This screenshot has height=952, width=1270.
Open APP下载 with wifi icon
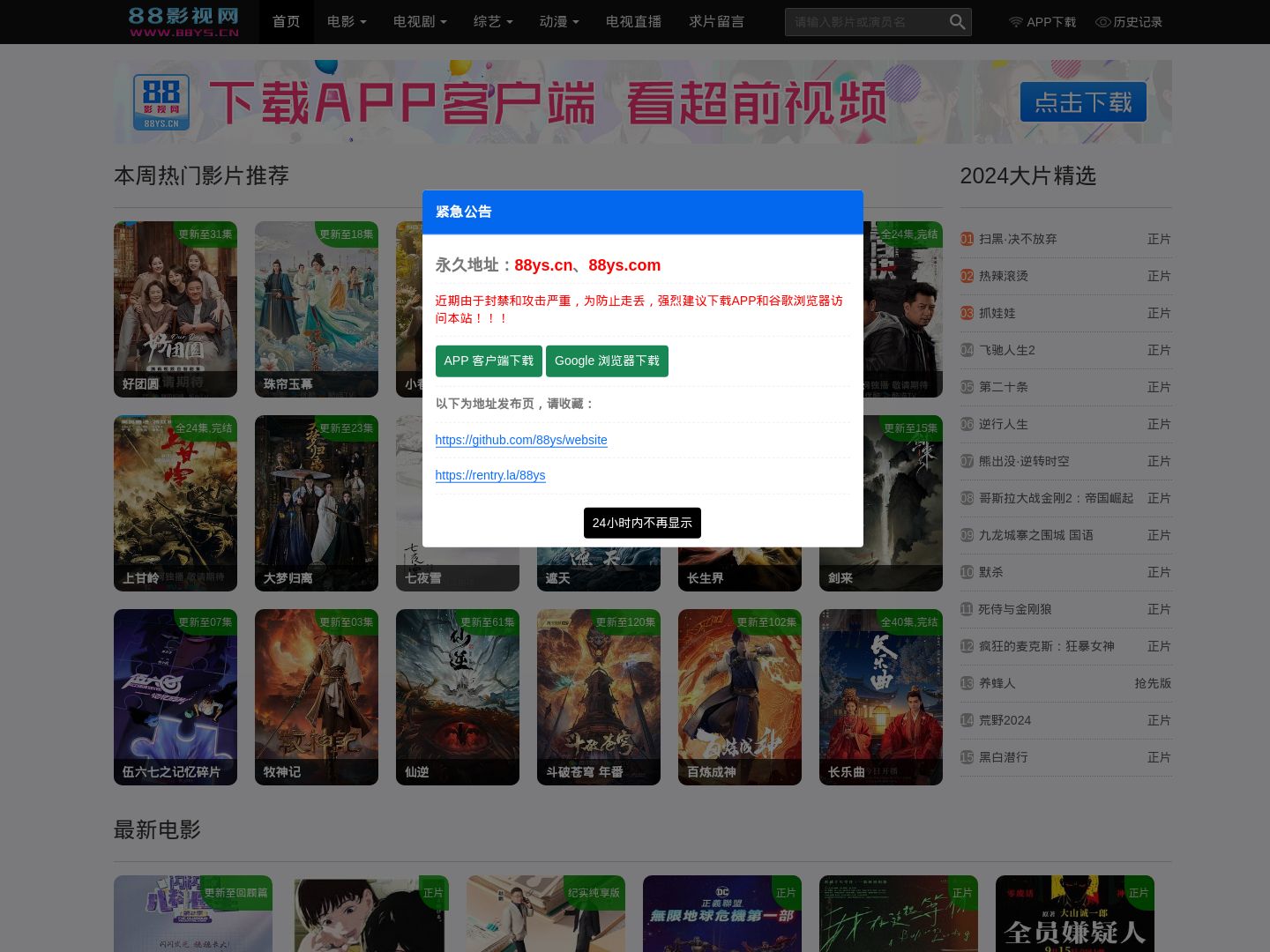[1042, 22]
